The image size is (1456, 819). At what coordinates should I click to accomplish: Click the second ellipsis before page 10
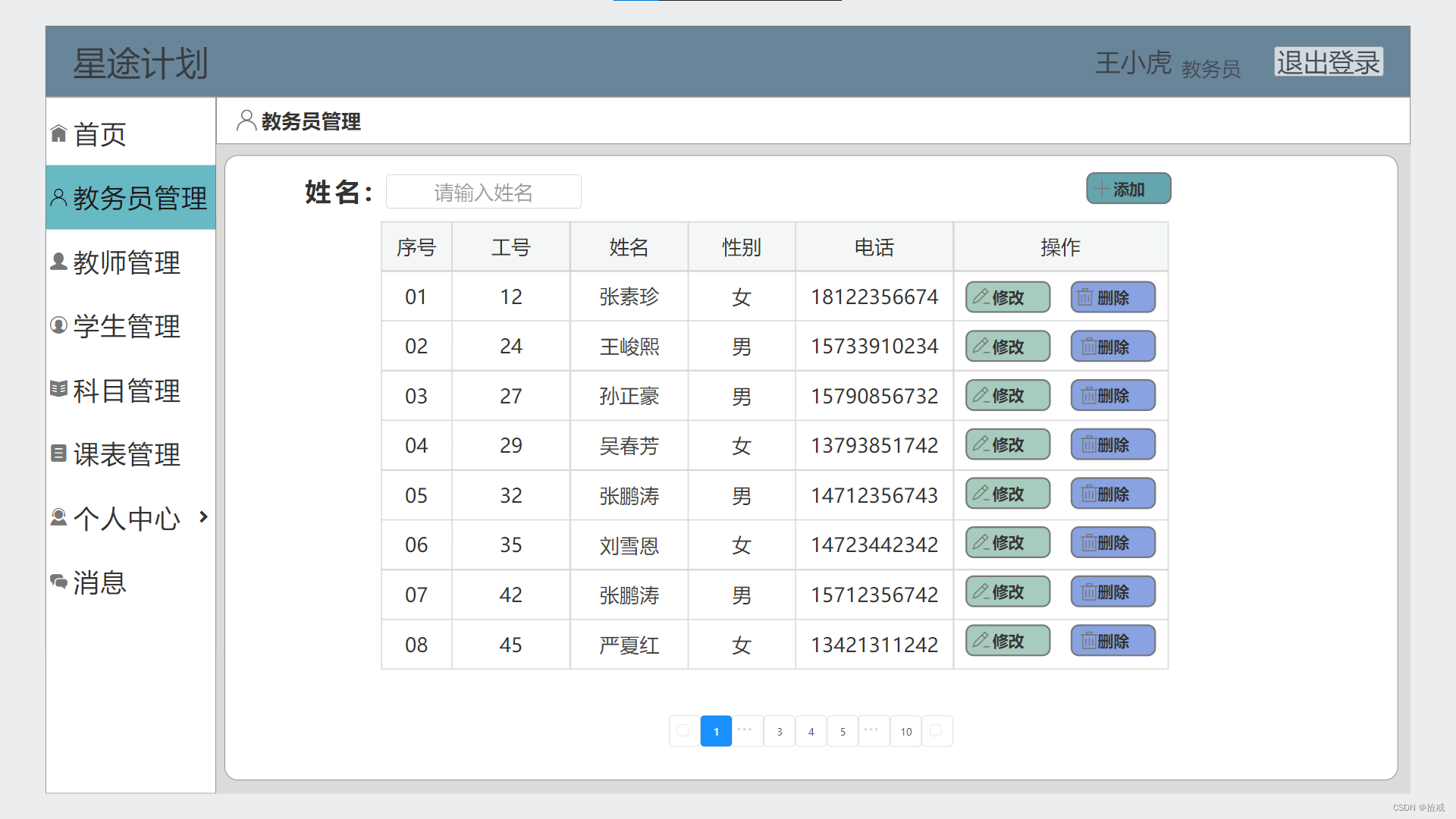tap(874, 731)
